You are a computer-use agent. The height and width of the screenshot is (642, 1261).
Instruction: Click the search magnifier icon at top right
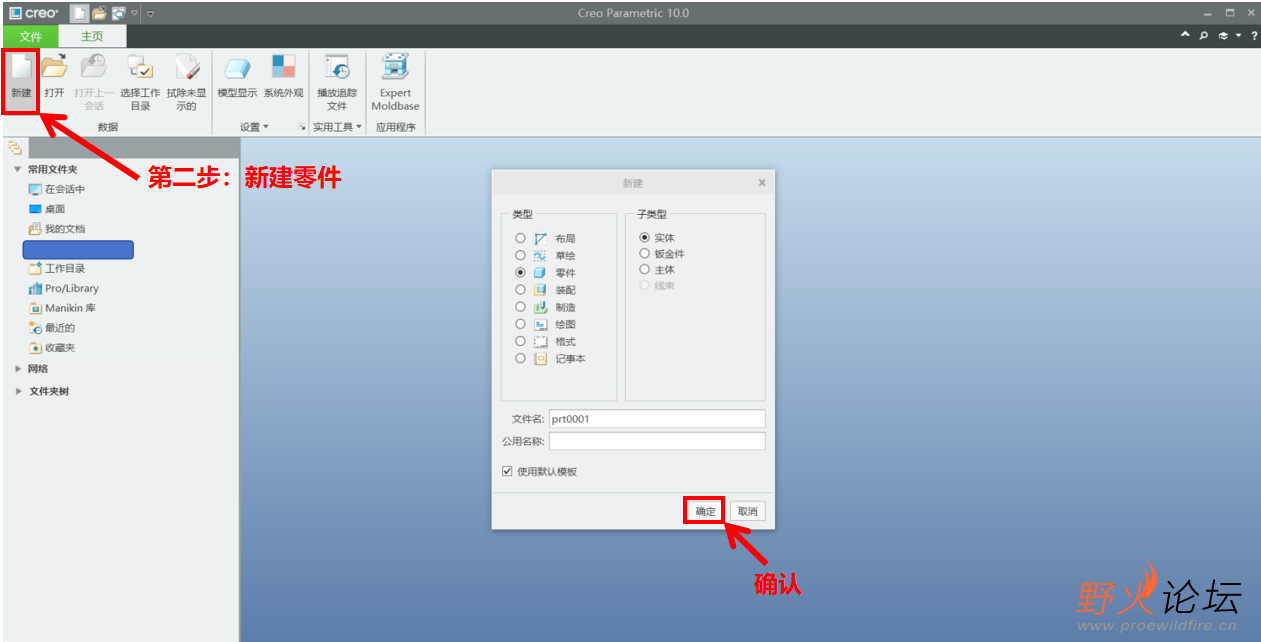pos(1204,36)
